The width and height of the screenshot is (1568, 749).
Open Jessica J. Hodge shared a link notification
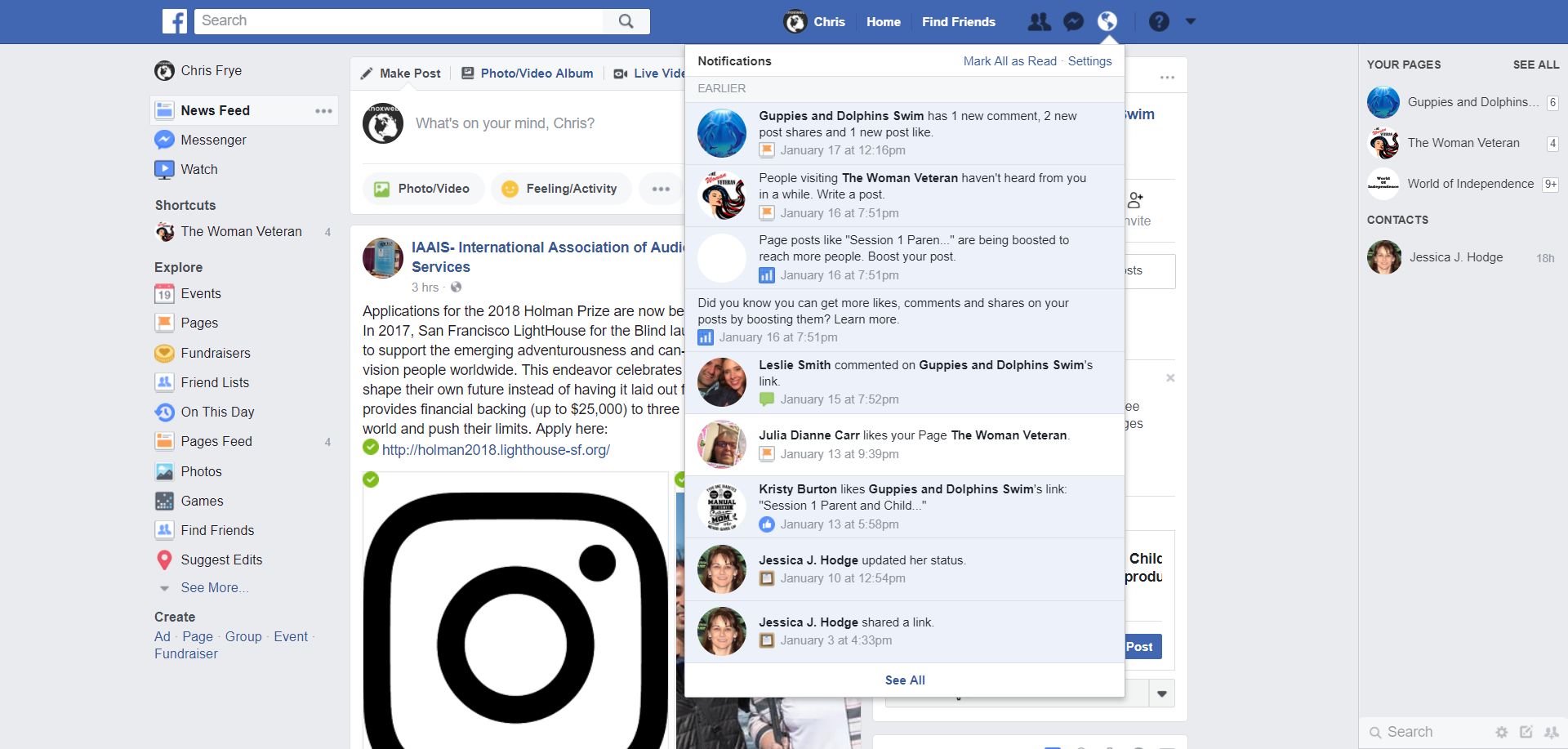905,631
